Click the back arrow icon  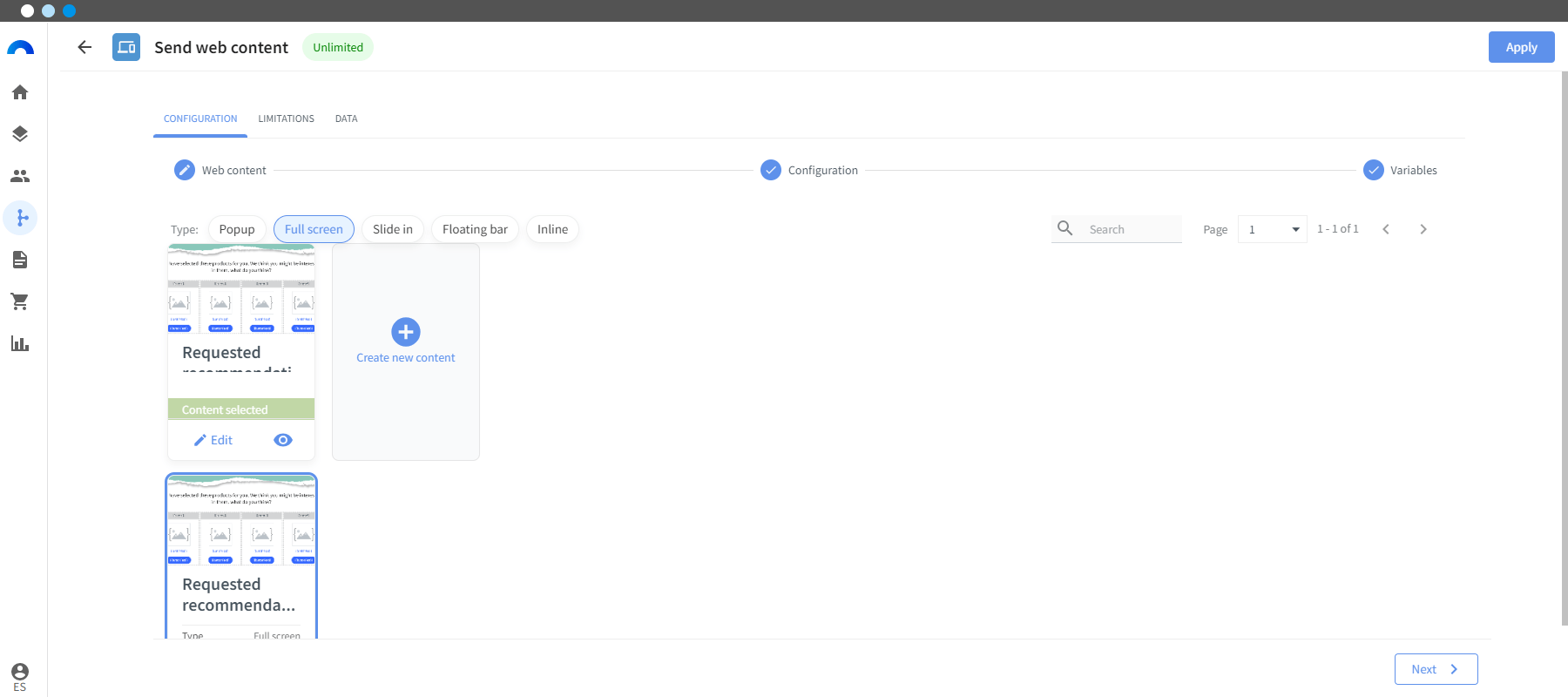pyautogui.click(x=84, y=47)
